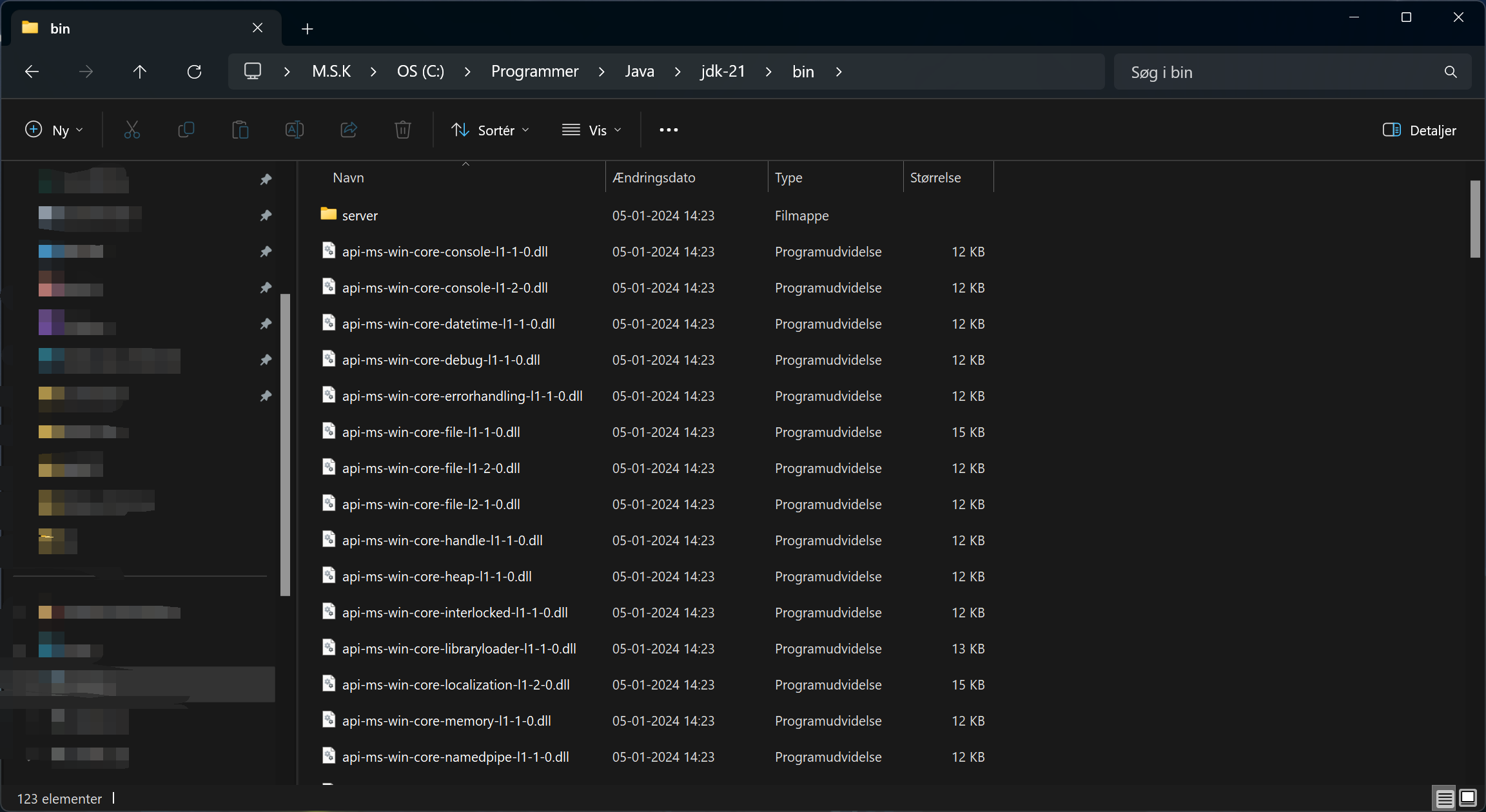Open the Vis view dropdown
Viewport: 1486px width, 812px height.
(x=592, y=130)
